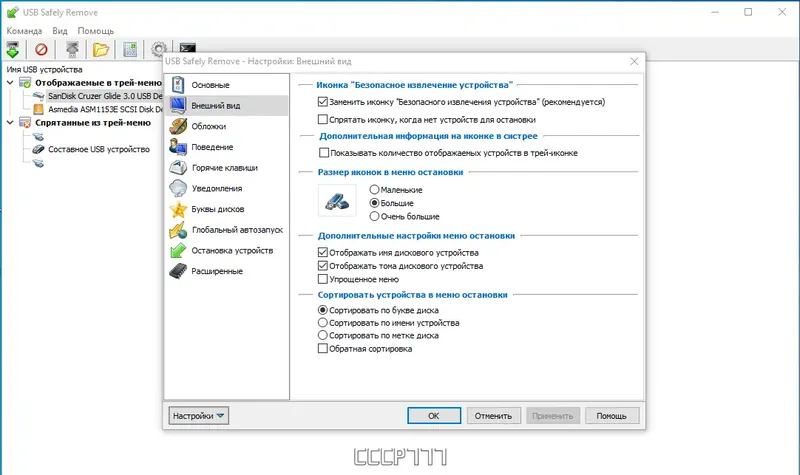
Task: Click the Обложки palette icon
Action: pos(178,126)
